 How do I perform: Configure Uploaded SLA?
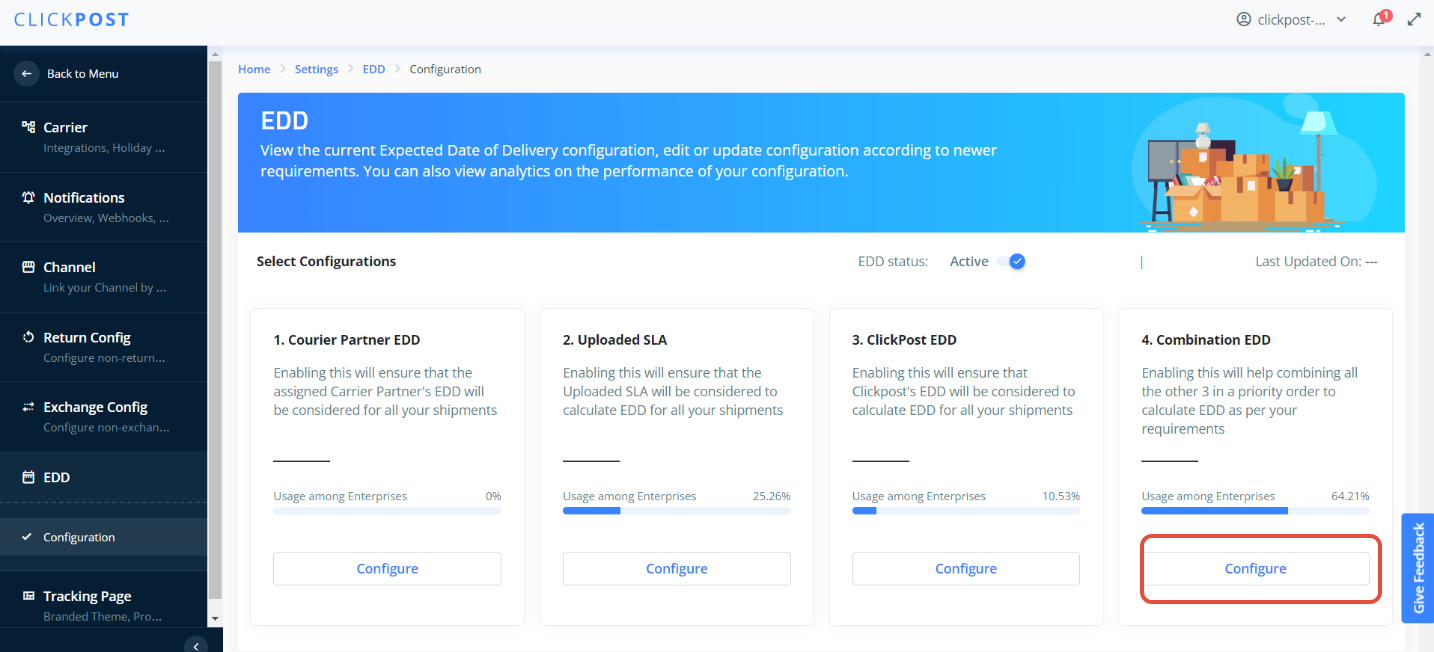pyautogui.click(x=677, y=568)
